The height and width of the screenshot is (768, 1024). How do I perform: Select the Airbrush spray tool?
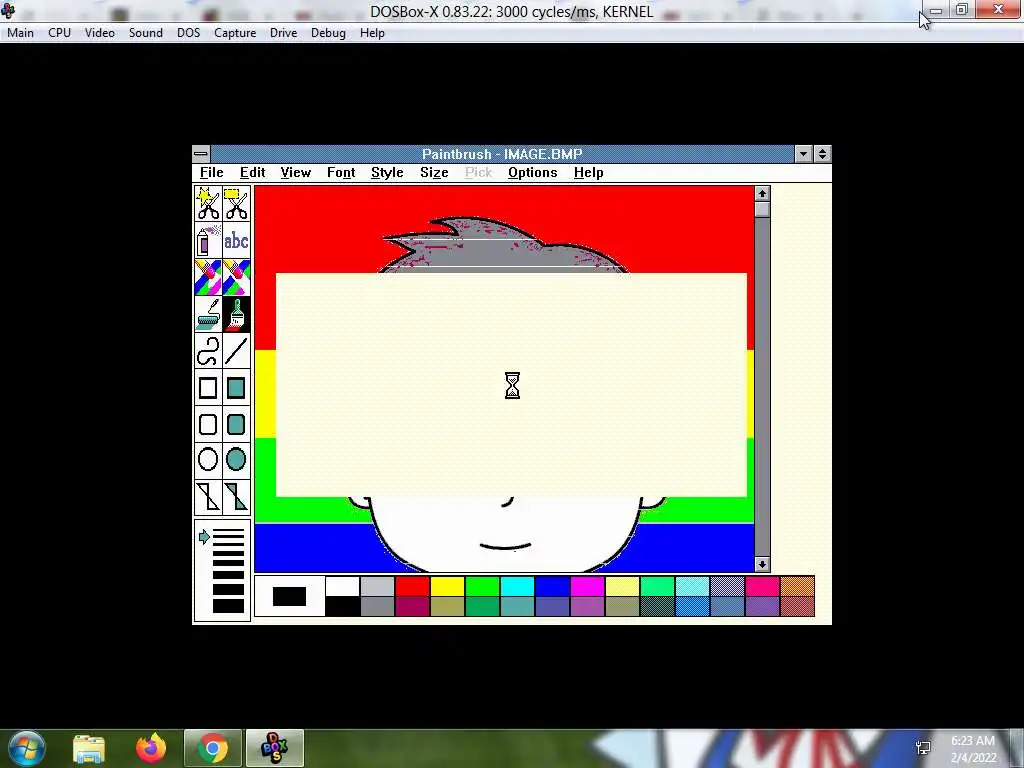tap(208, 240)
